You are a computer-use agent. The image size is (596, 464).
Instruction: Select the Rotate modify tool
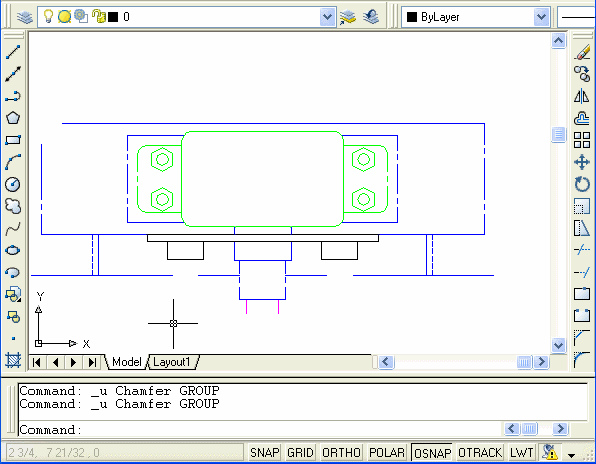(582, 184)
